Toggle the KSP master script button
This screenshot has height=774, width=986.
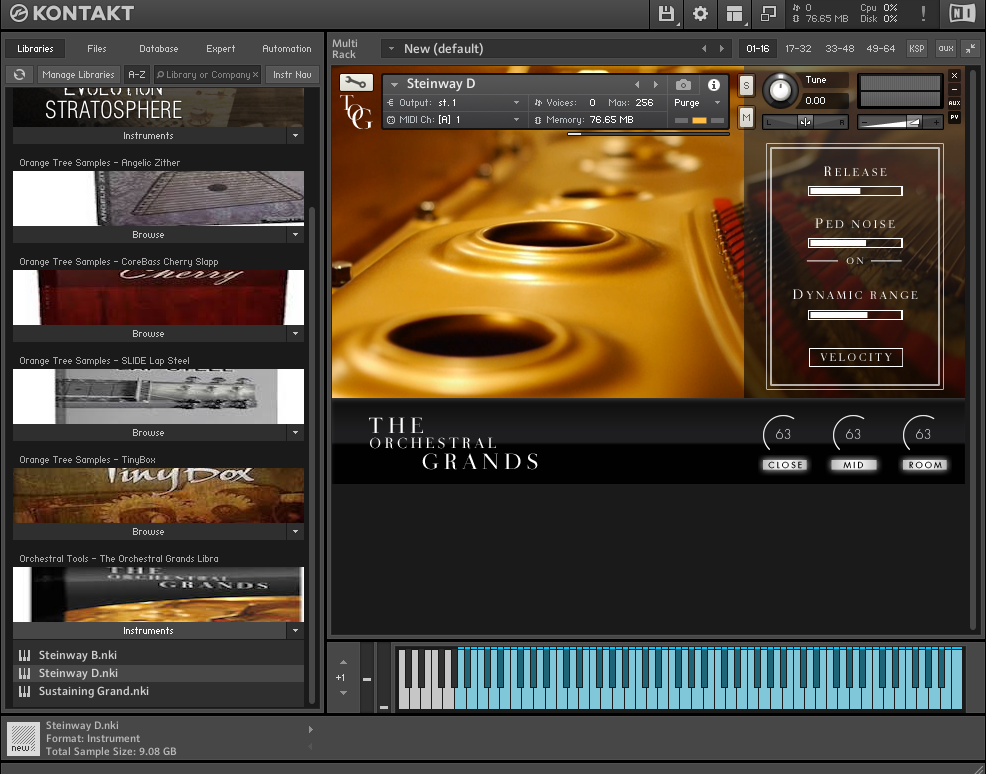(917, 48)
